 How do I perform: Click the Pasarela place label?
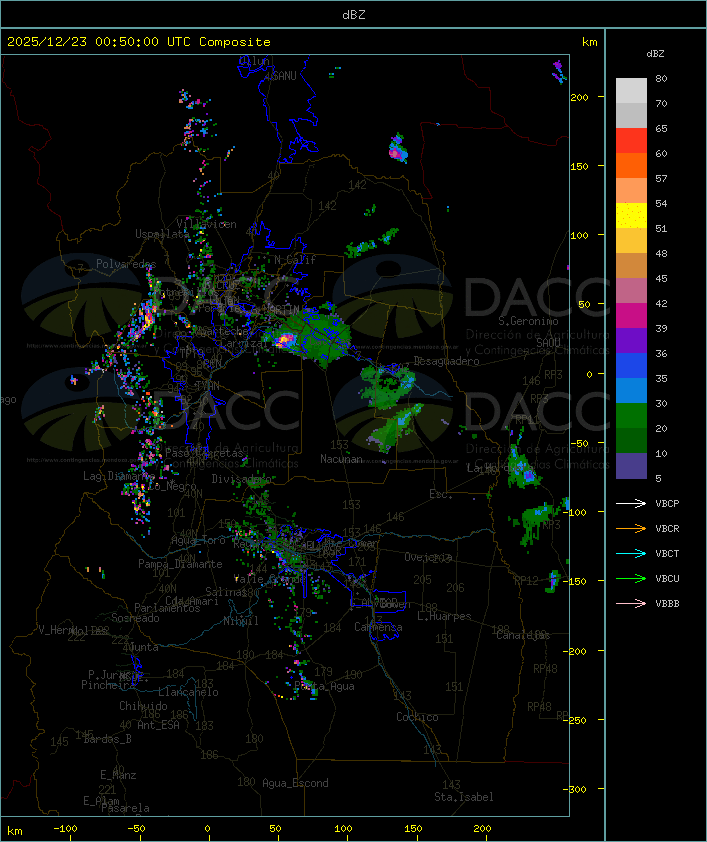point(126,808)
